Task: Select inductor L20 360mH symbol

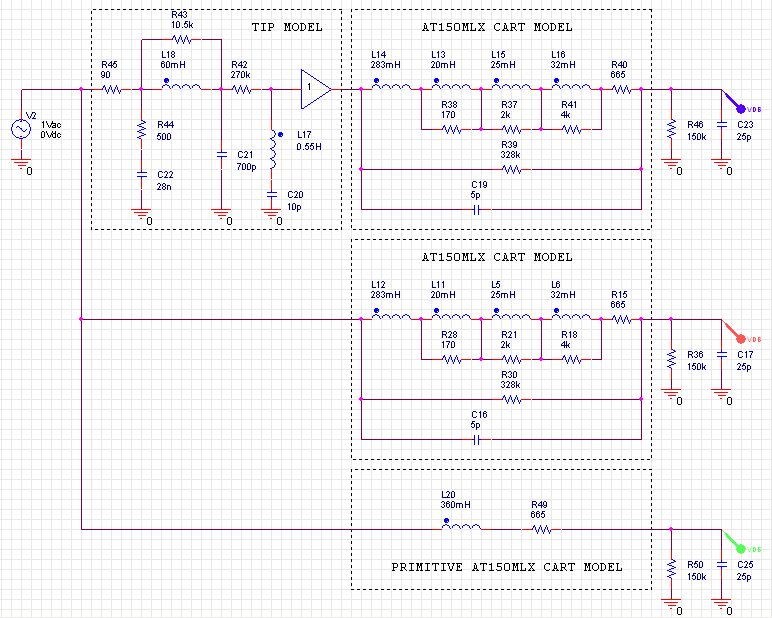Action: (x=461, y=525)
